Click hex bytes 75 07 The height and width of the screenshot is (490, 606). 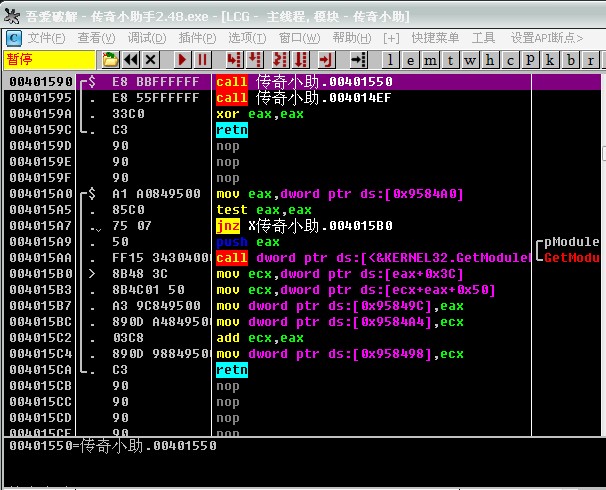pyautogui.click(x=132, y=226)
